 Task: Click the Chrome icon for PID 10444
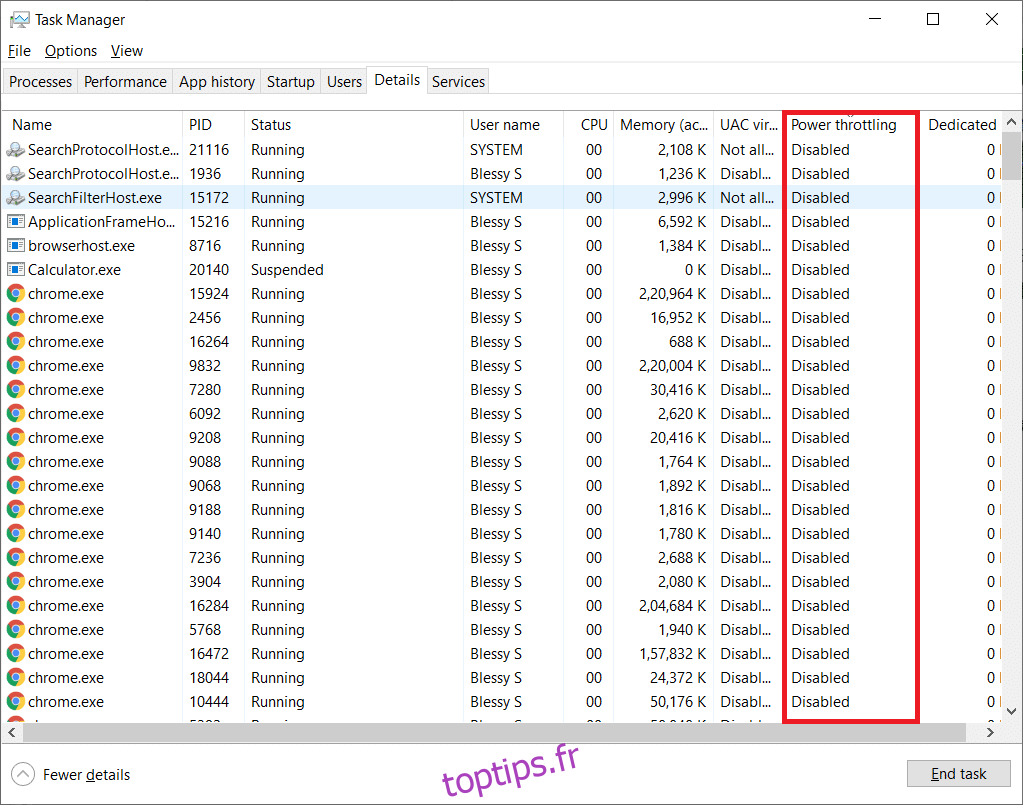tap(16, 702)
